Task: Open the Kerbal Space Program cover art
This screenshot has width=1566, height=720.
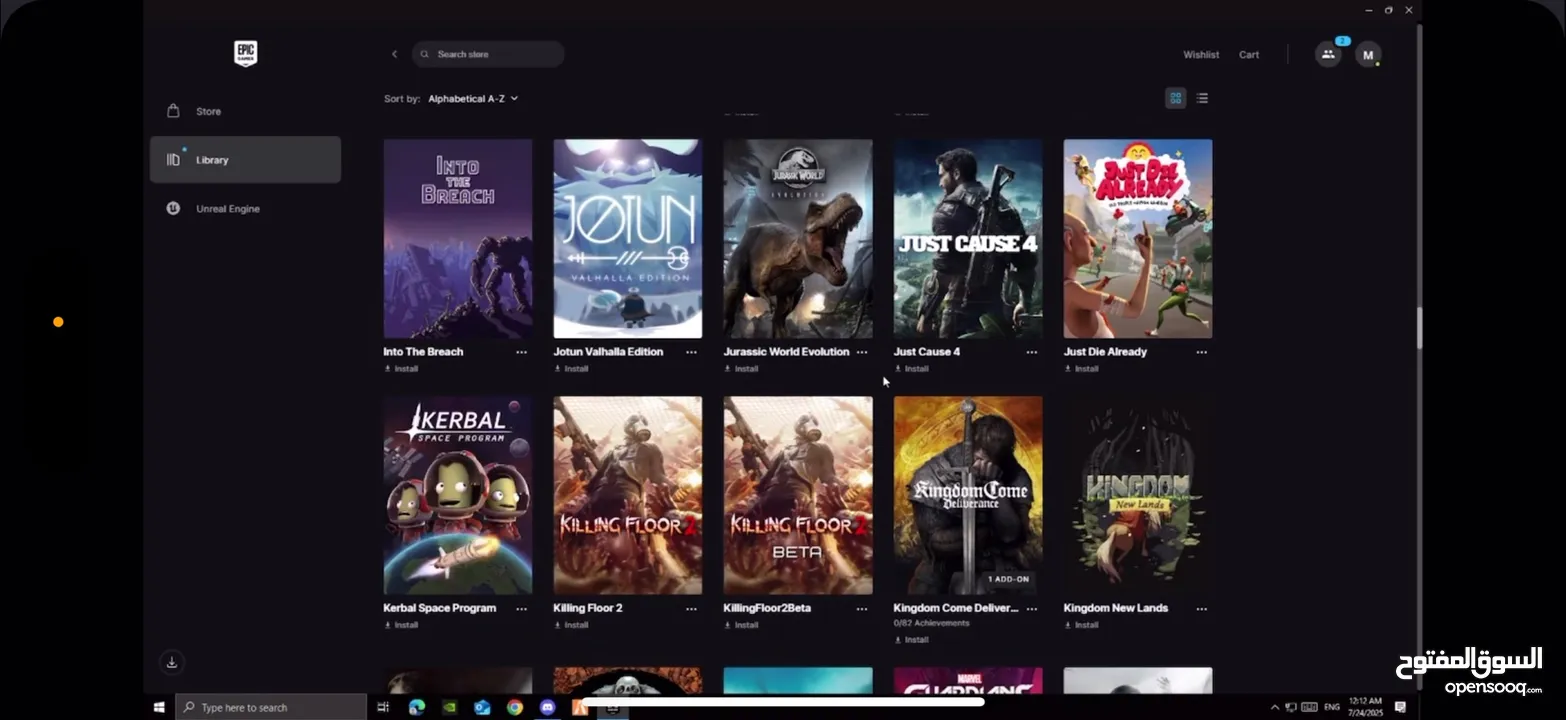Action: tap(458, 495)
